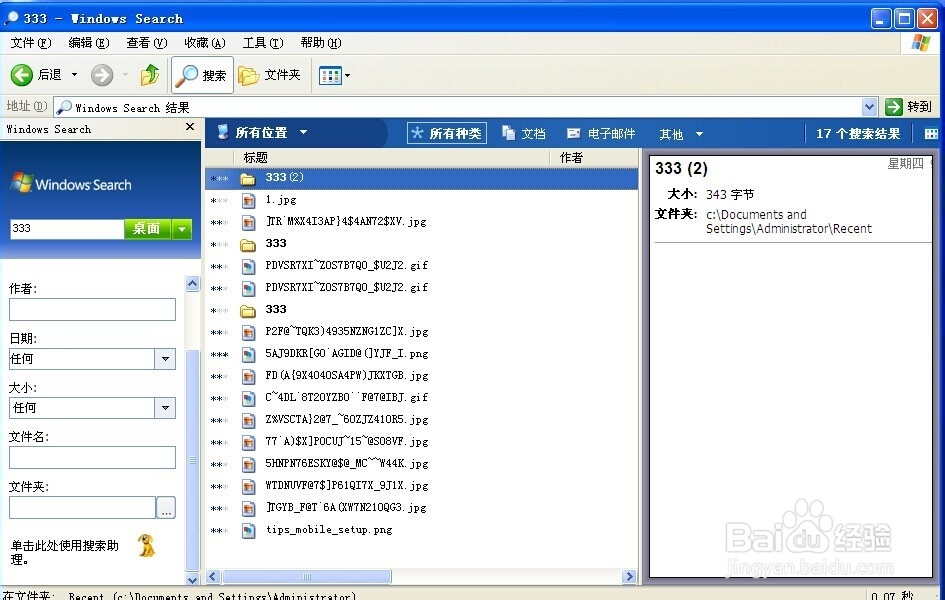Image resolution: width=945 pixels, height=600 pixels.
Task: Click the Folder input field
Action: coord(83,507)
